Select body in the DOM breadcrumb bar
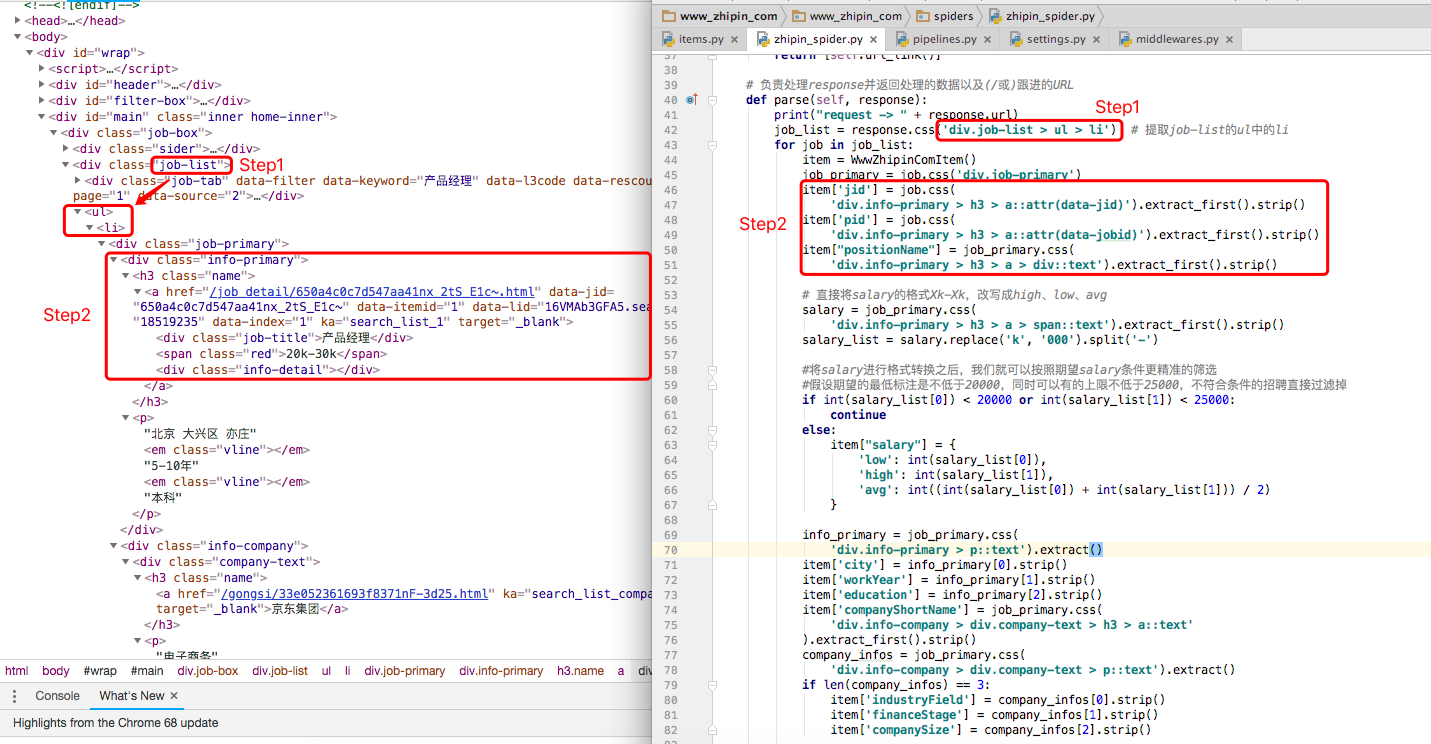 coord(56,671)
